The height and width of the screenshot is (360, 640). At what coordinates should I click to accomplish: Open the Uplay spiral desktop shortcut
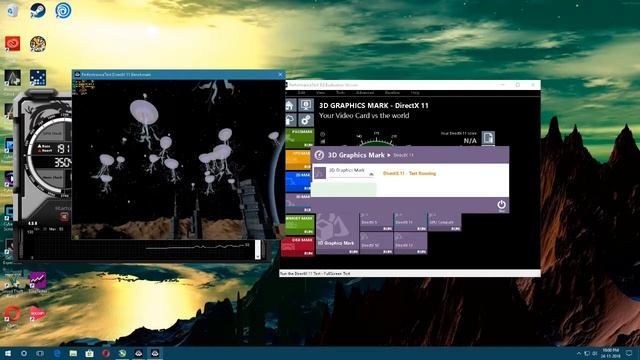tap(63, 10)
